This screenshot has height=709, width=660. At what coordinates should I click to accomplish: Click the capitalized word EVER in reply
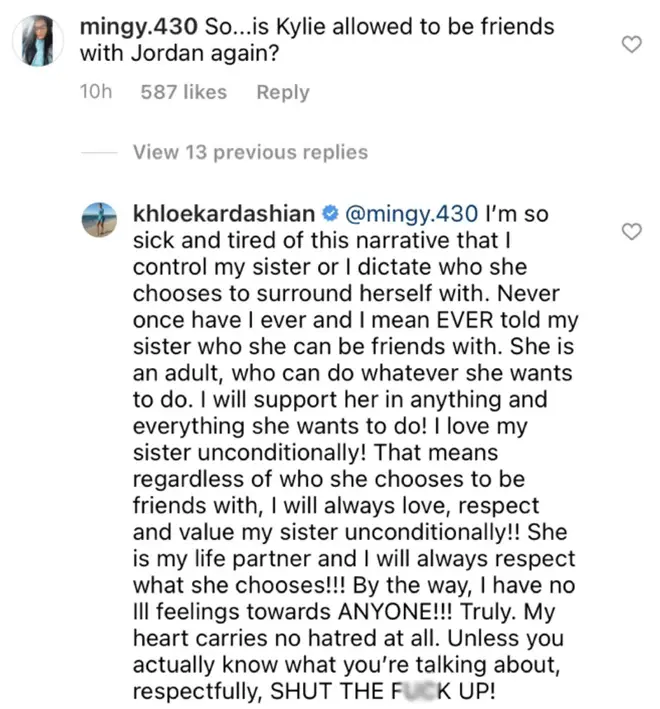coord(465,320)
